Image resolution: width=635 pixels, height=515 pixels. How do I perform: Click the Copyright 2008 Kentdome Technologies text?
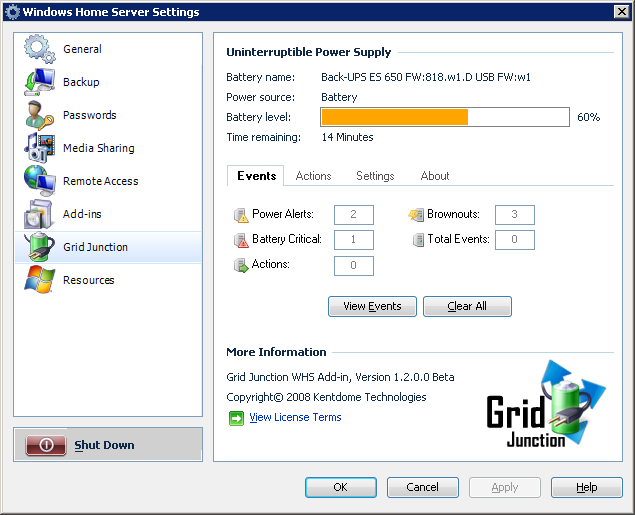(x=326, y=397)
